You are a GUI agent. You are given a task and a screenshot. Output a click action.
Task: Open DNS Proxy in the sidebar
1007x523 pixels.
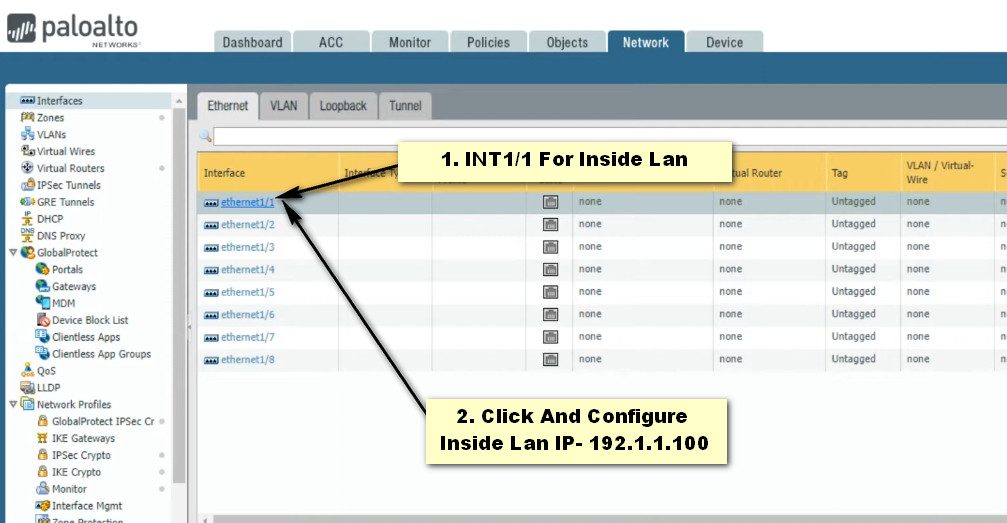[60, 236]
